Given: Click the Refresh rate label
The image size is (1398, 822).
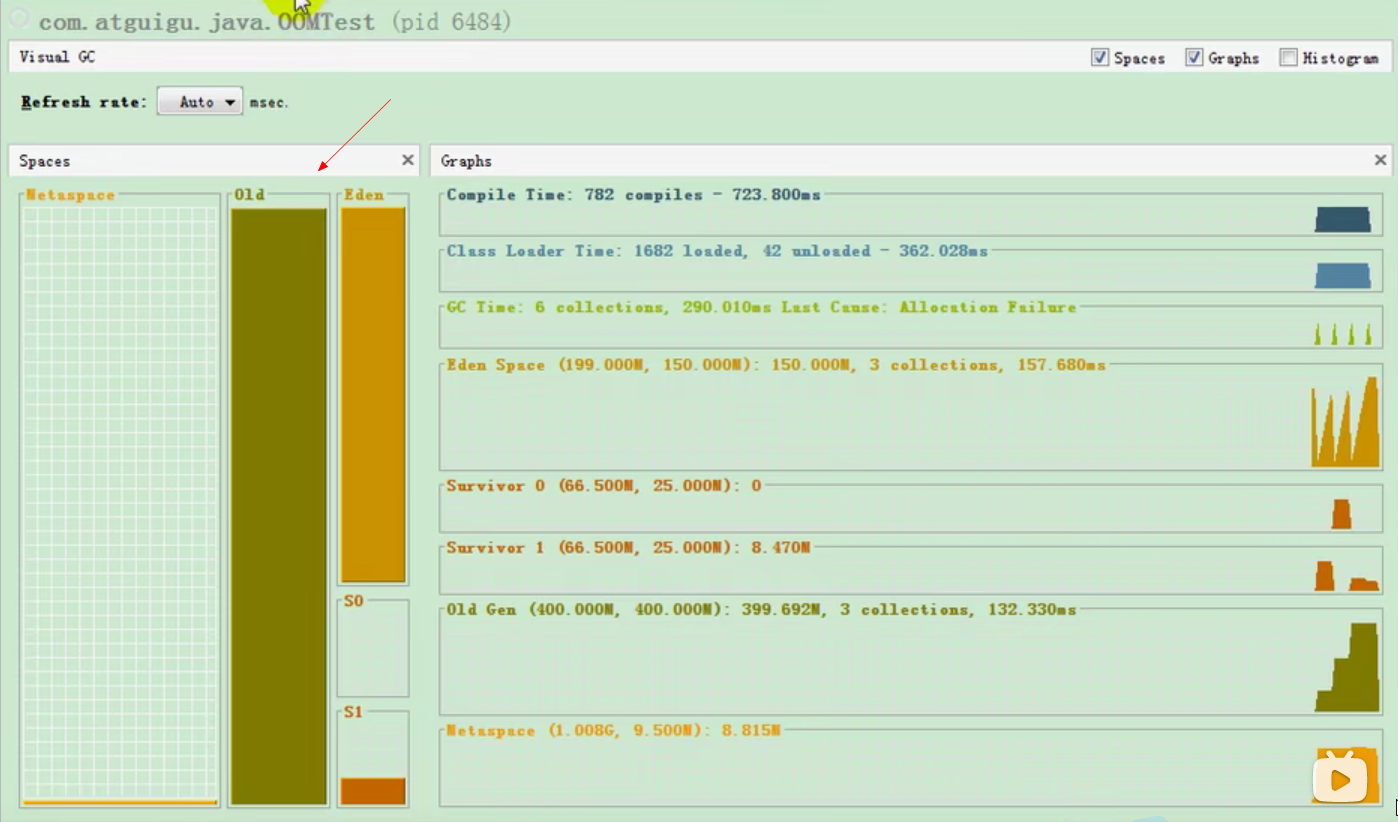Looking at the screenshot, I should pyautogui.click(x=84, y=102).
